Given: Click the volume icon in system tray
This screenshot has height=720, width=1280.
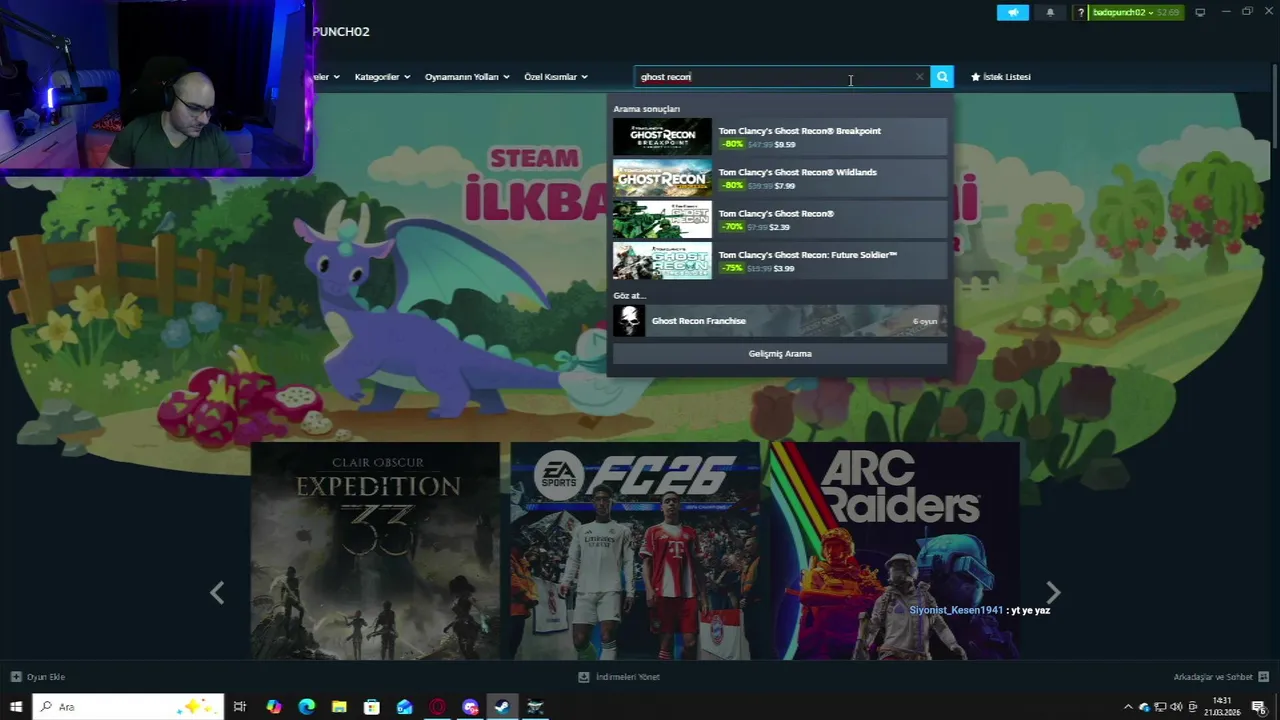Looking at the screenshot, I should point(1175,707).
